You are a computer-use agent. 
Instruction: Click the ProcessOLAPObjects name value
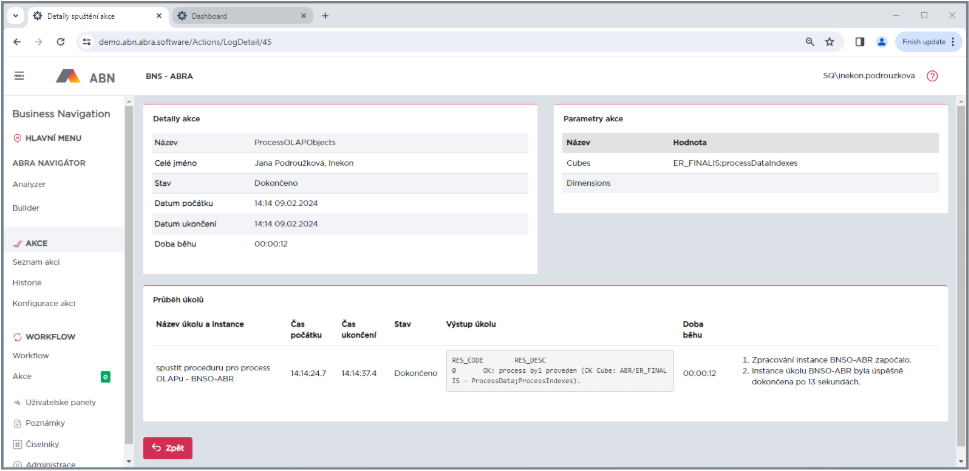coord(295,142)
